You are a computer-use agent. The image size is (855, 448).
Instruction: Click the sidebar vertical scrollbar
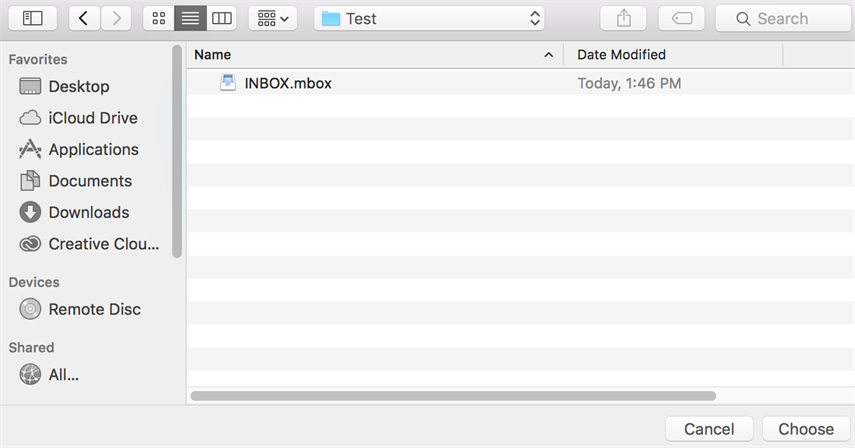pyautogui.click(x=177, y=151)
